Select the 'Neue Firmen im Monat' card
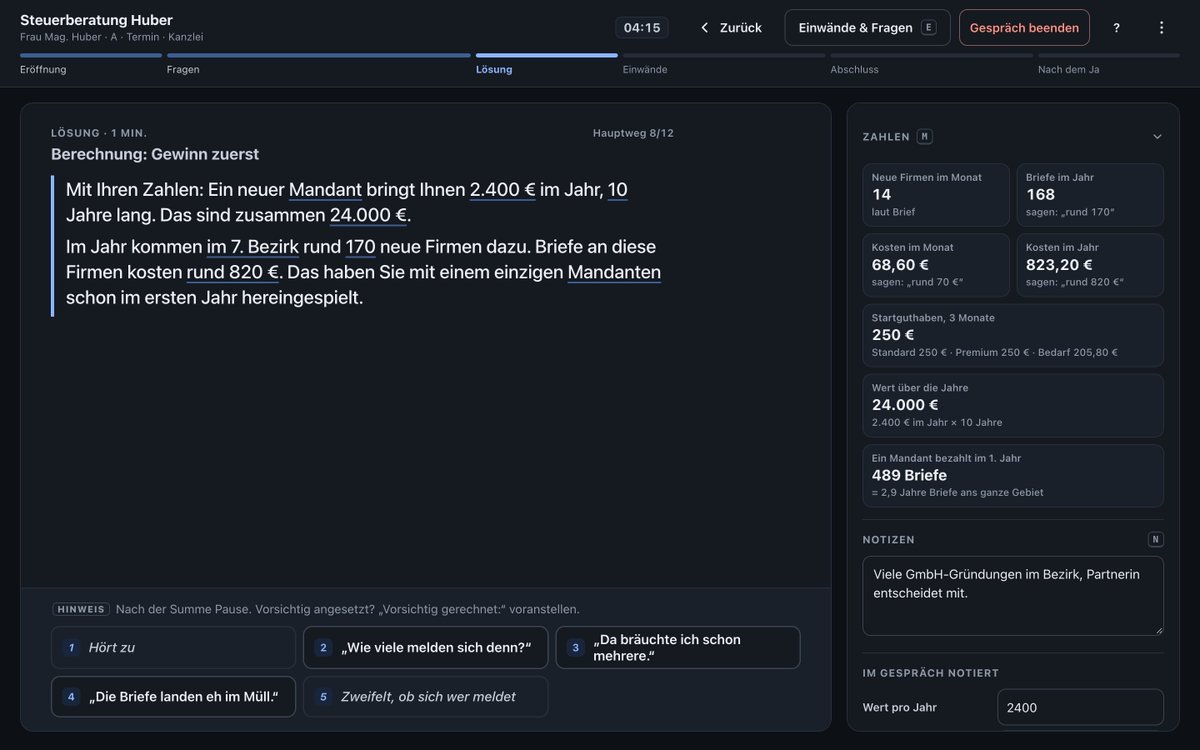Image resolution: width=1200 pixels, height=750 pixels. pos(936,194)
